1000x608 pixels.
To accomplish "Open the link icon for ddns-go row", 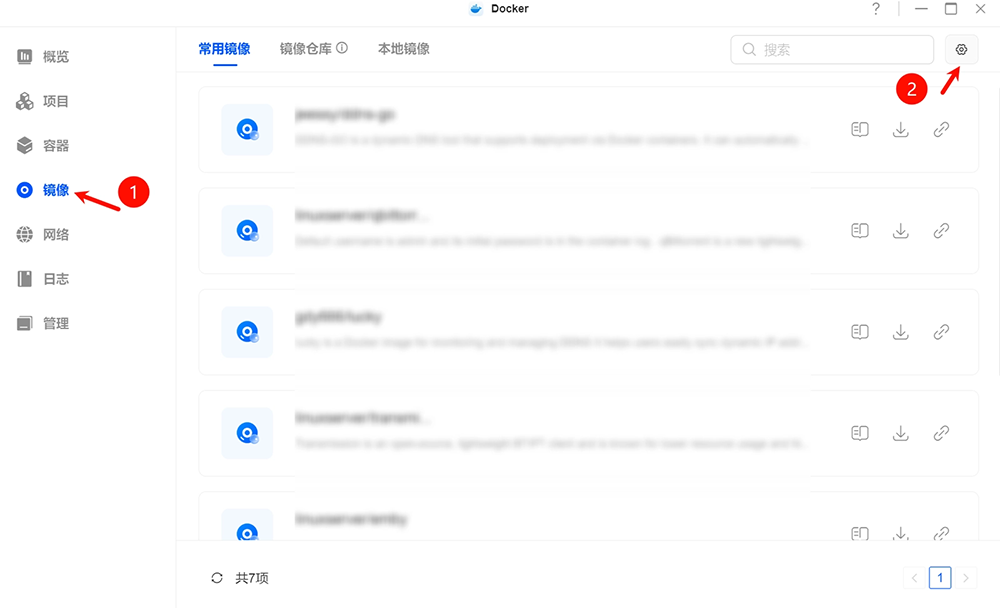I will click(941, 130).
